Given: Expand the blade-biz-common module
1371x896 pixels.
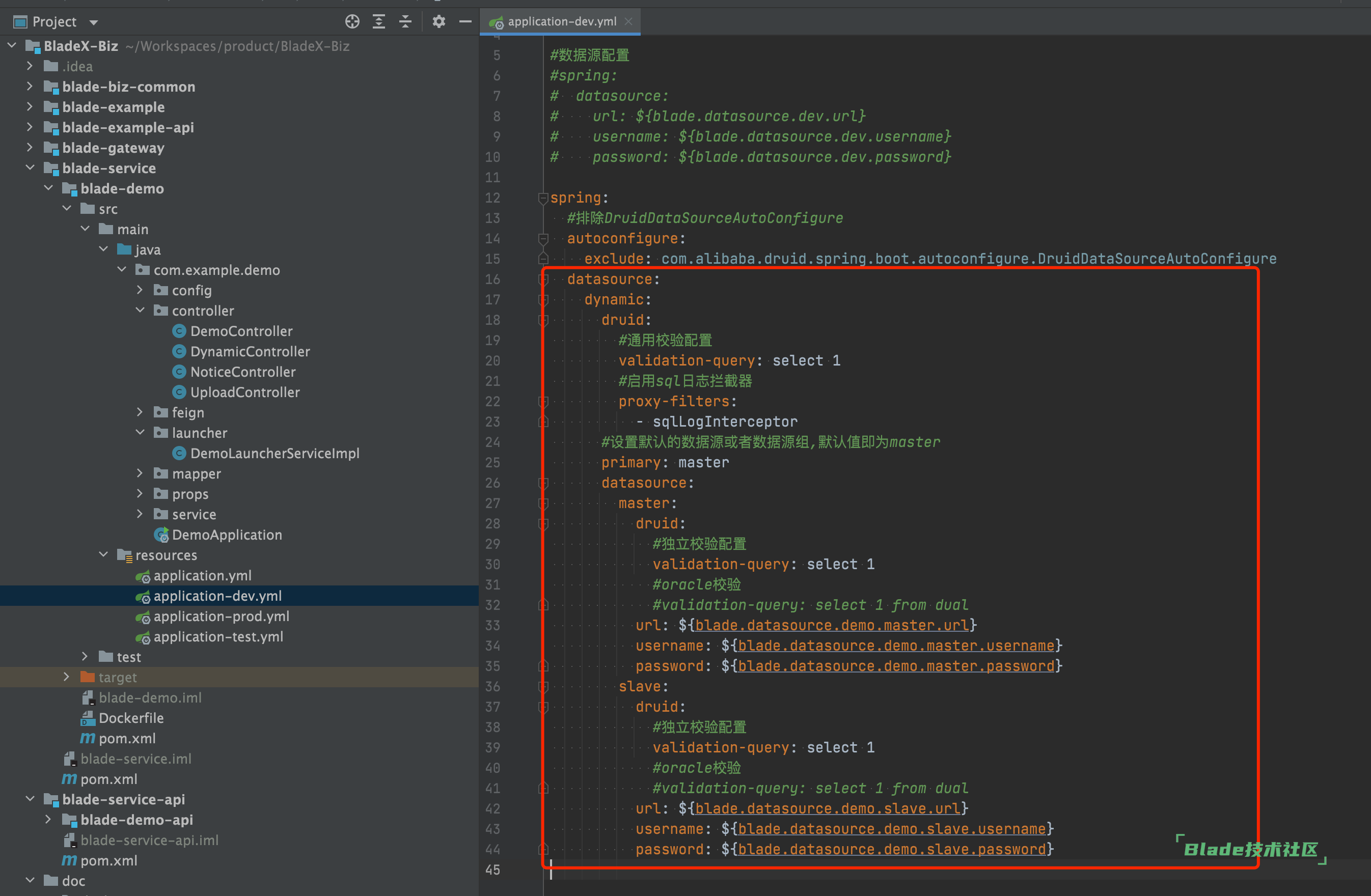Looking at the screenshot, I should 30,87.
